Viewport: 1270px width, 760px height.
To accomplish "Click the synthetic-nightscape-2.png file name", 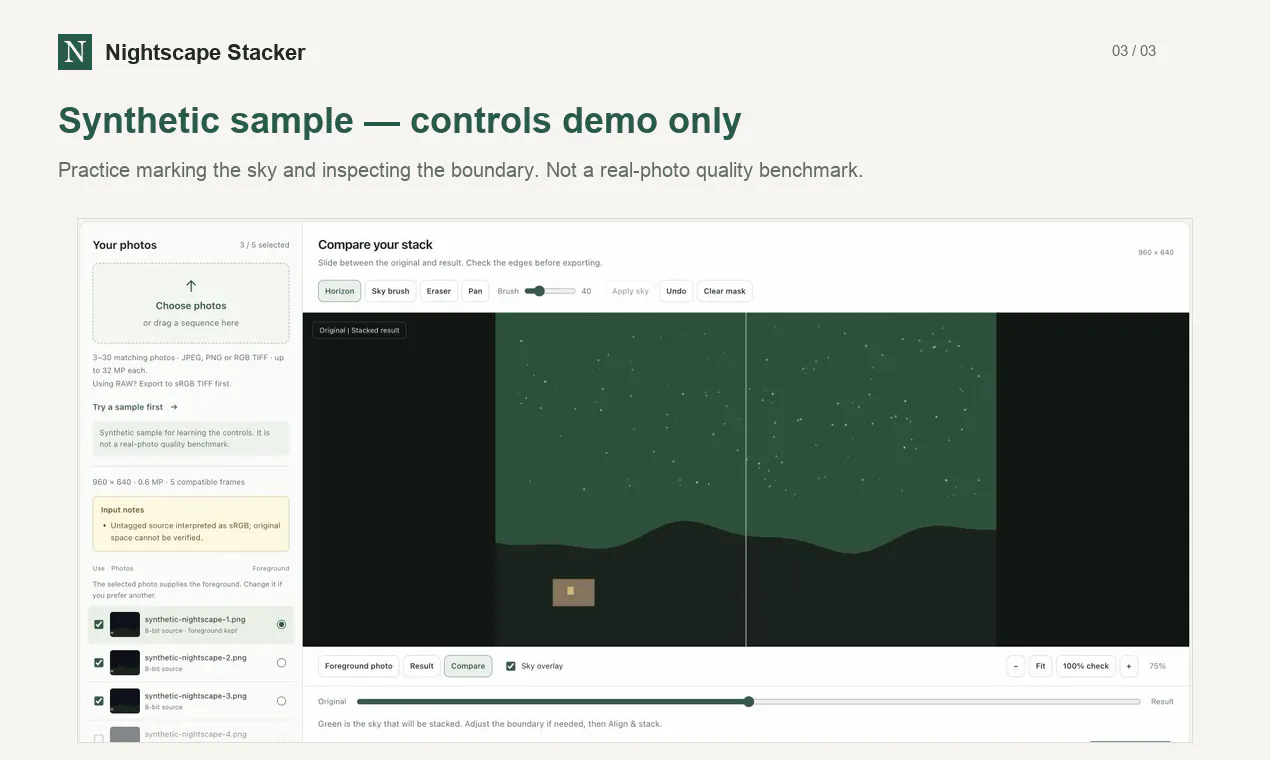I will (x=195, y=658).
